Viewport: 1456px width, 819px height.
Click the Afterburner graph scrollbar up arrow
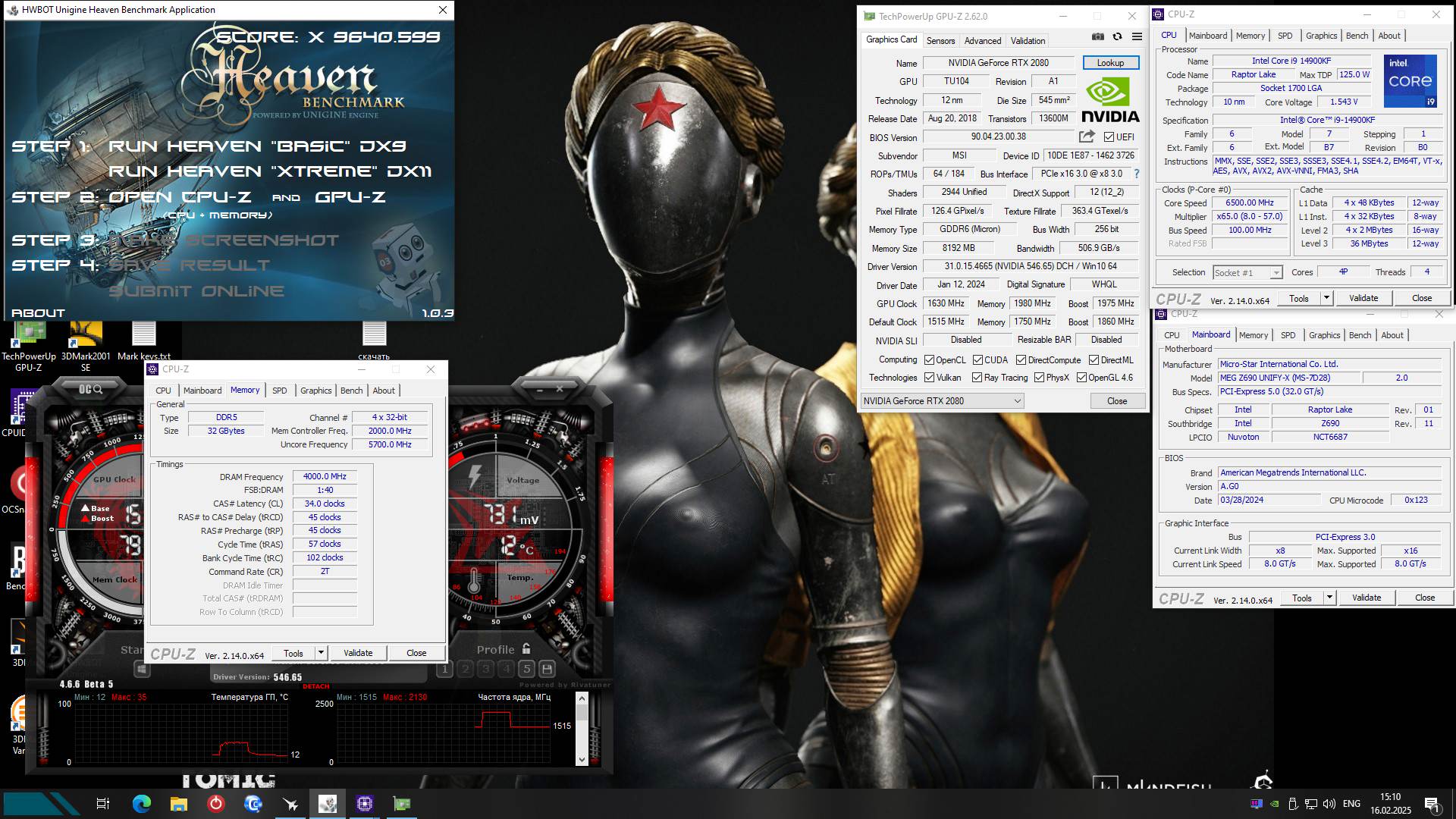(x=582, y=698)
